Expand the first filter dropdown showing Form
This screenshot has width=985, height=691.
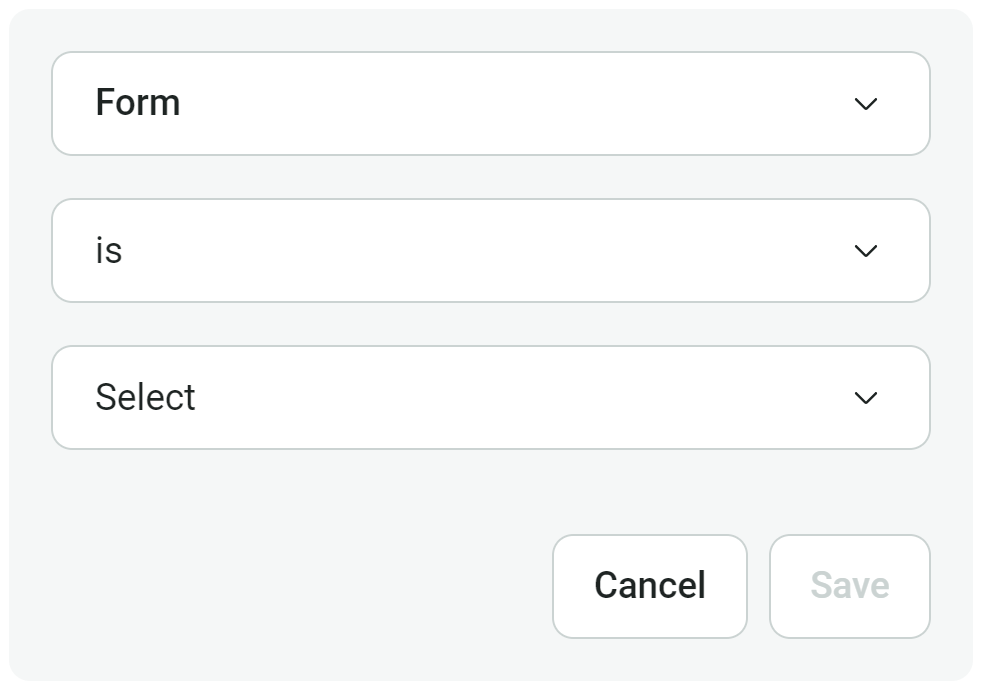click(490, 104)
